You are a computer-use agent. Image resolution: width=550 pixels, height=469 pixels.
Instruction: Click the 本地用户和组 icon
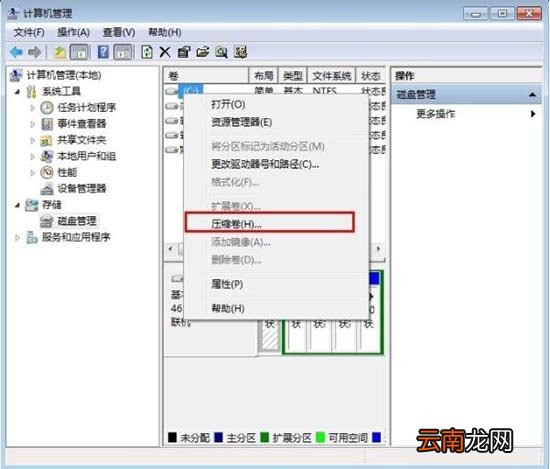pos(47,156)
